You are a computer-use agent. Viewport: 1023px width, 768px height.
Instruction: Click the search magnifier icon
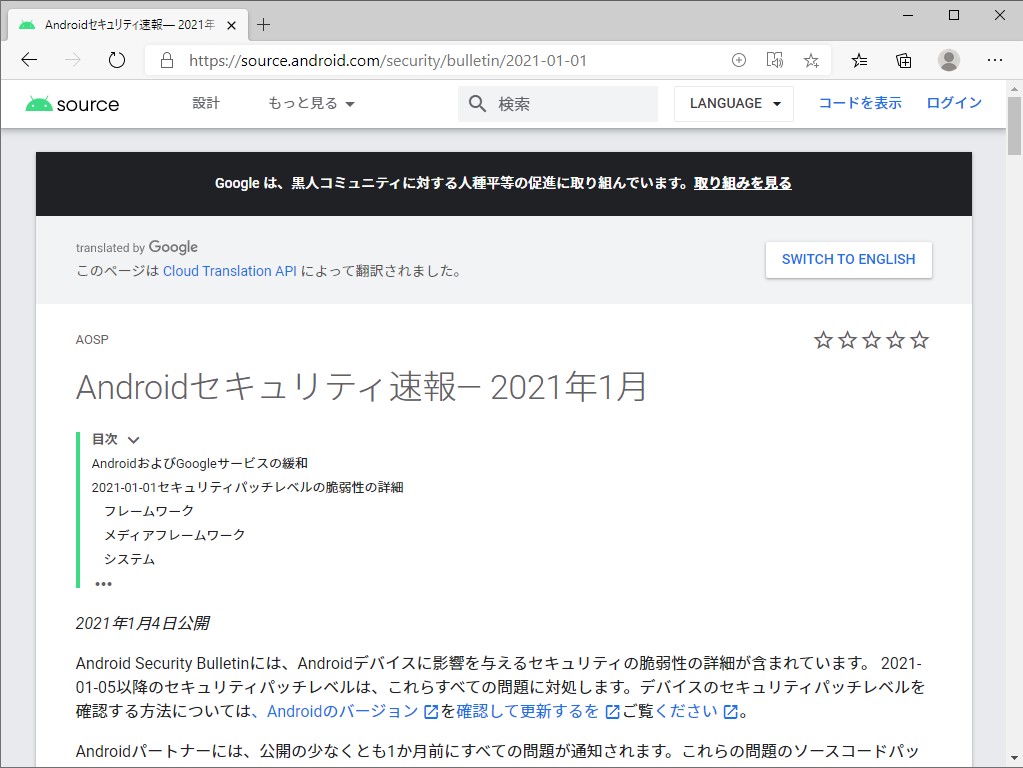(x=476, y=103)
